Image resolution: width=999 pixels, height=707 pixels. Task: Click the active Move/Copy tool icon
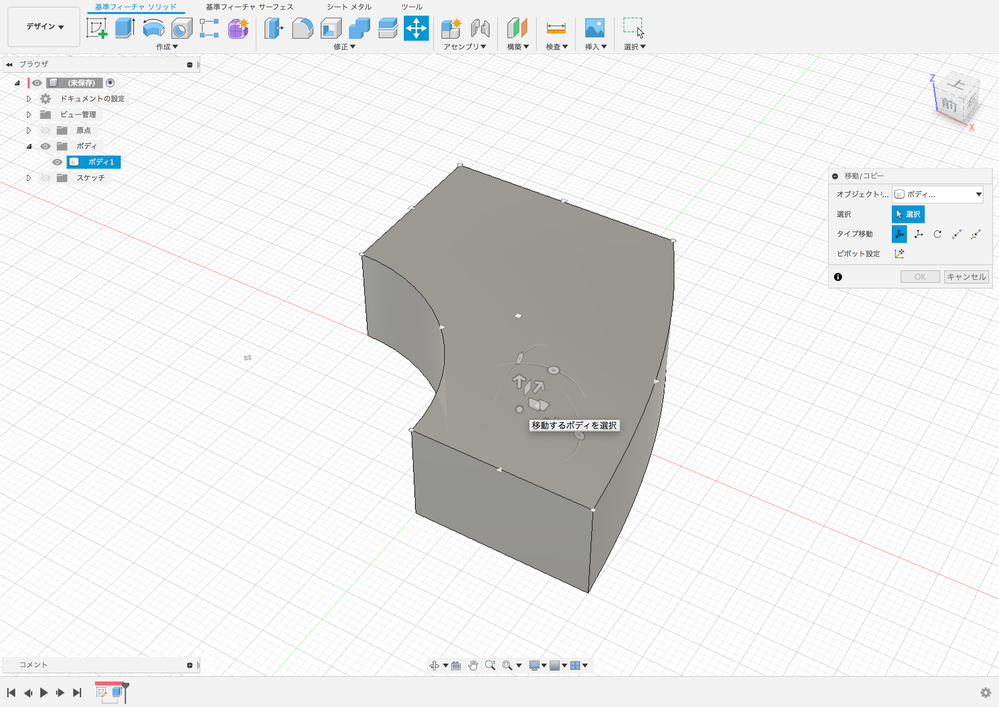pos(416,28)
